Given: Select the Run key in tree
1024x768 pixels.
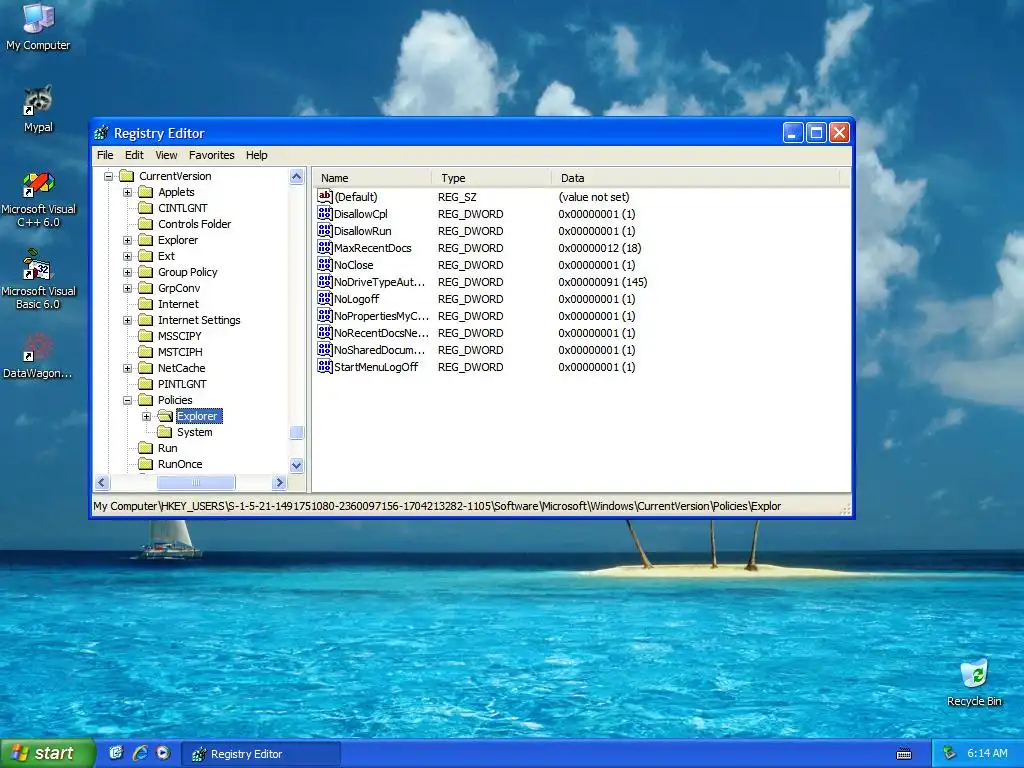Looking at the screenshot, I should click(x=167, y=448).
